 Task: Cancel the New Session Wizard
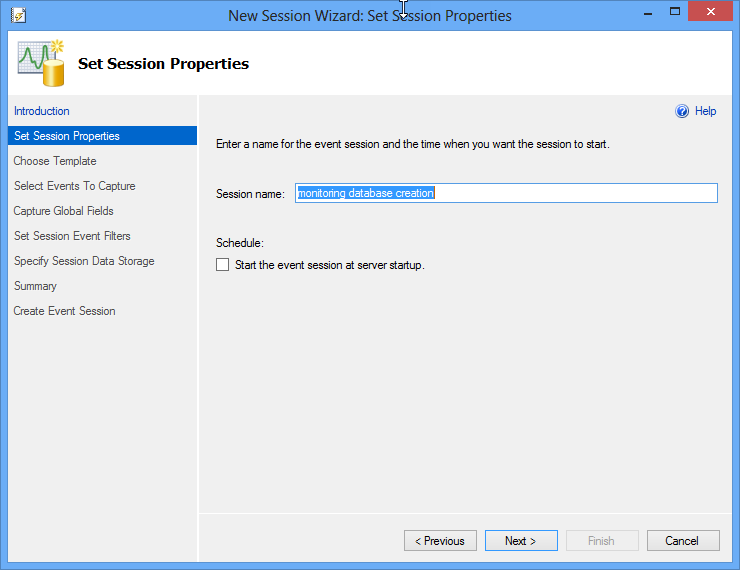click(x=682, y=541)
